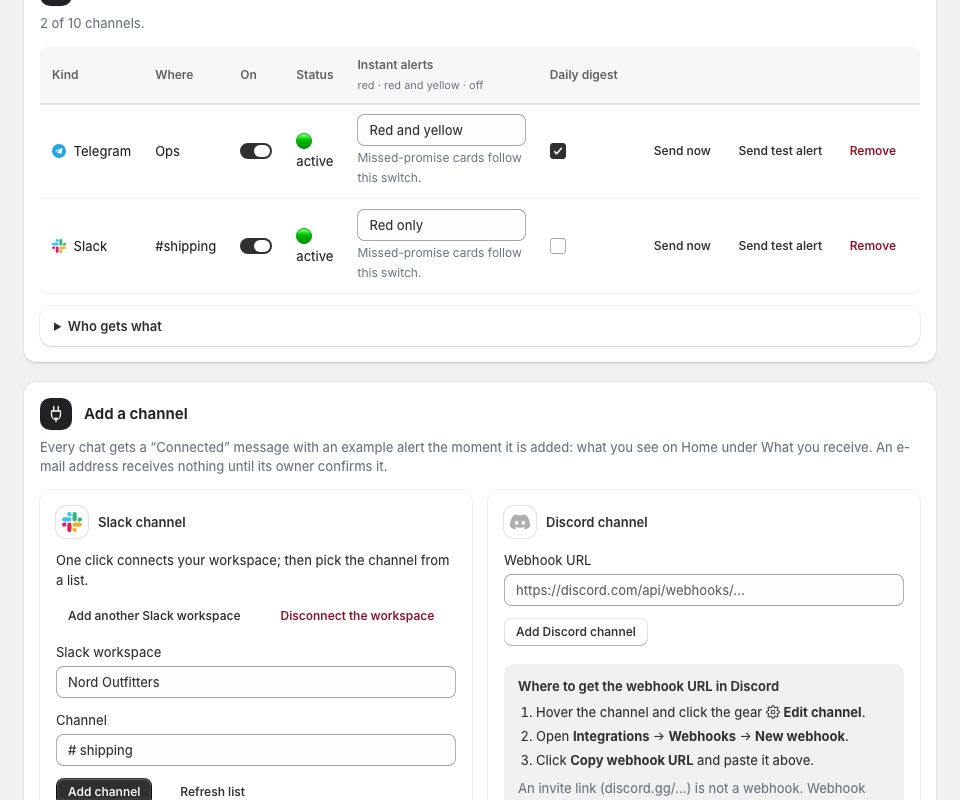
Task: Click the 'Add Discord channel' button
Action: [x=576, y=632]
